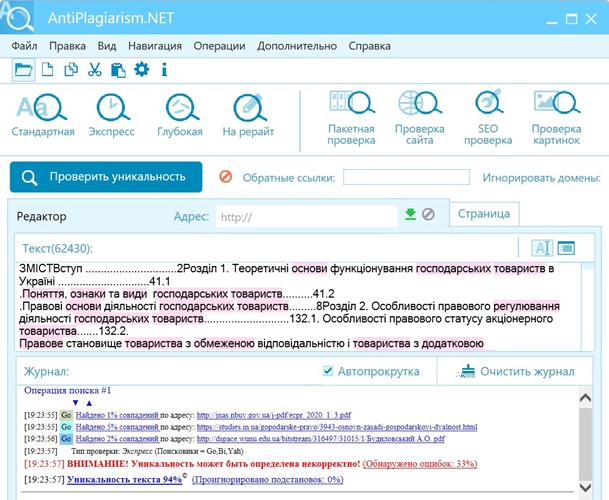Select the Экспресс check mode

tap(112, 115)
